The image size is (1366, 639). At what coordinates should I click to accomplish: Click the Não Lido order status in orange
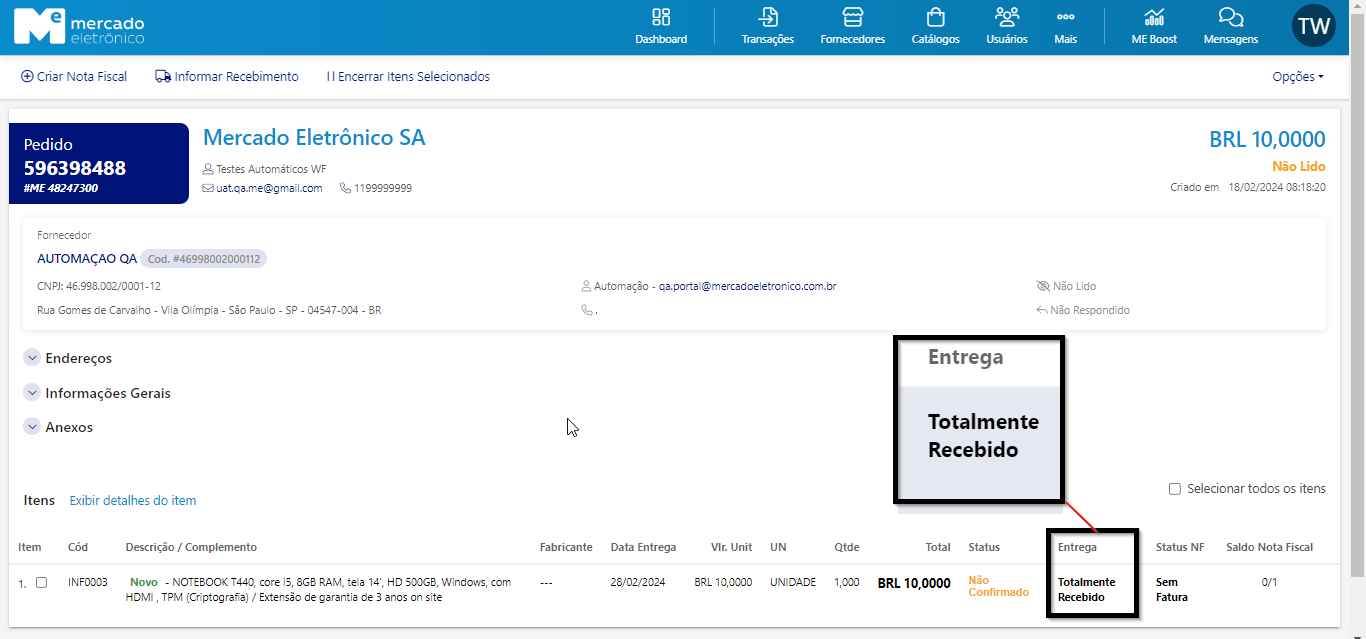[x=1299, y=167]
